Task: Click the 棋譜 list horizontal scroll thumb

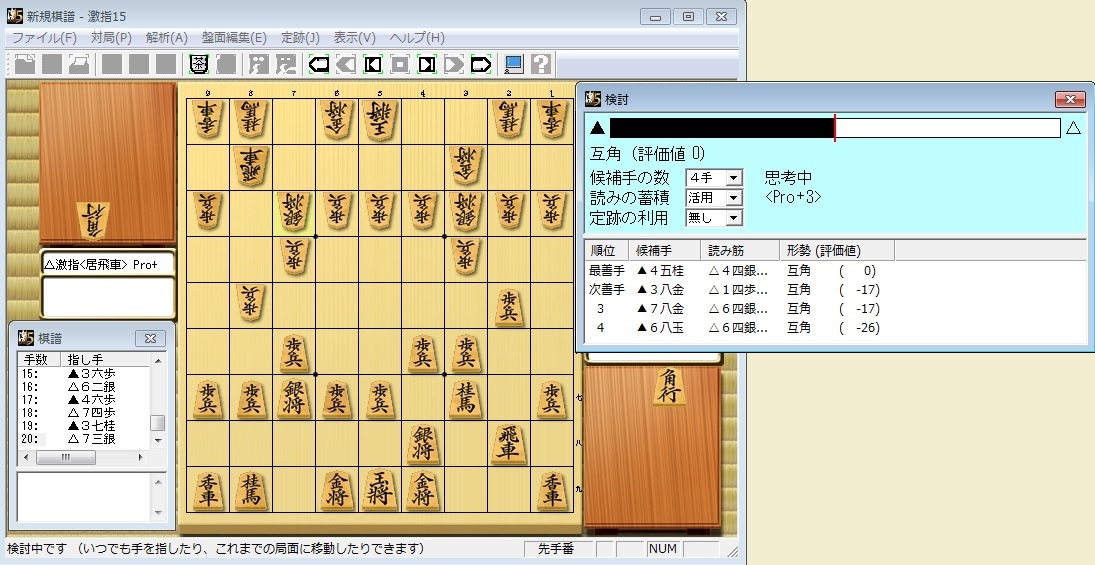Action: click(x=66, y=457)
